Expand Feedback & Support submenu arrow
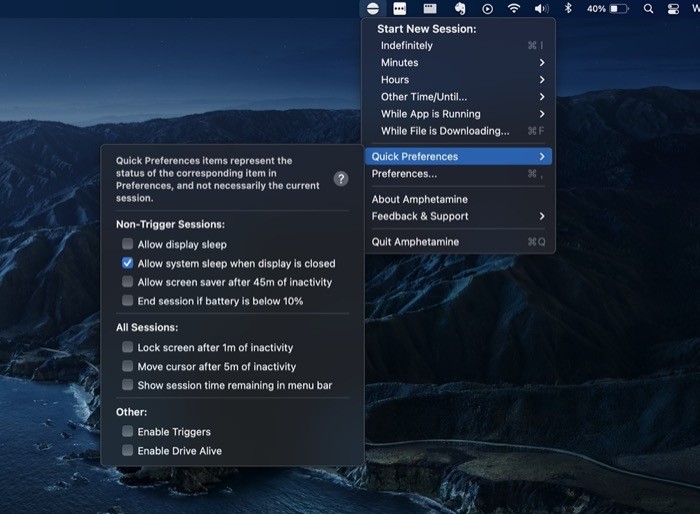The image size is (700, 514). click(542, 216)
